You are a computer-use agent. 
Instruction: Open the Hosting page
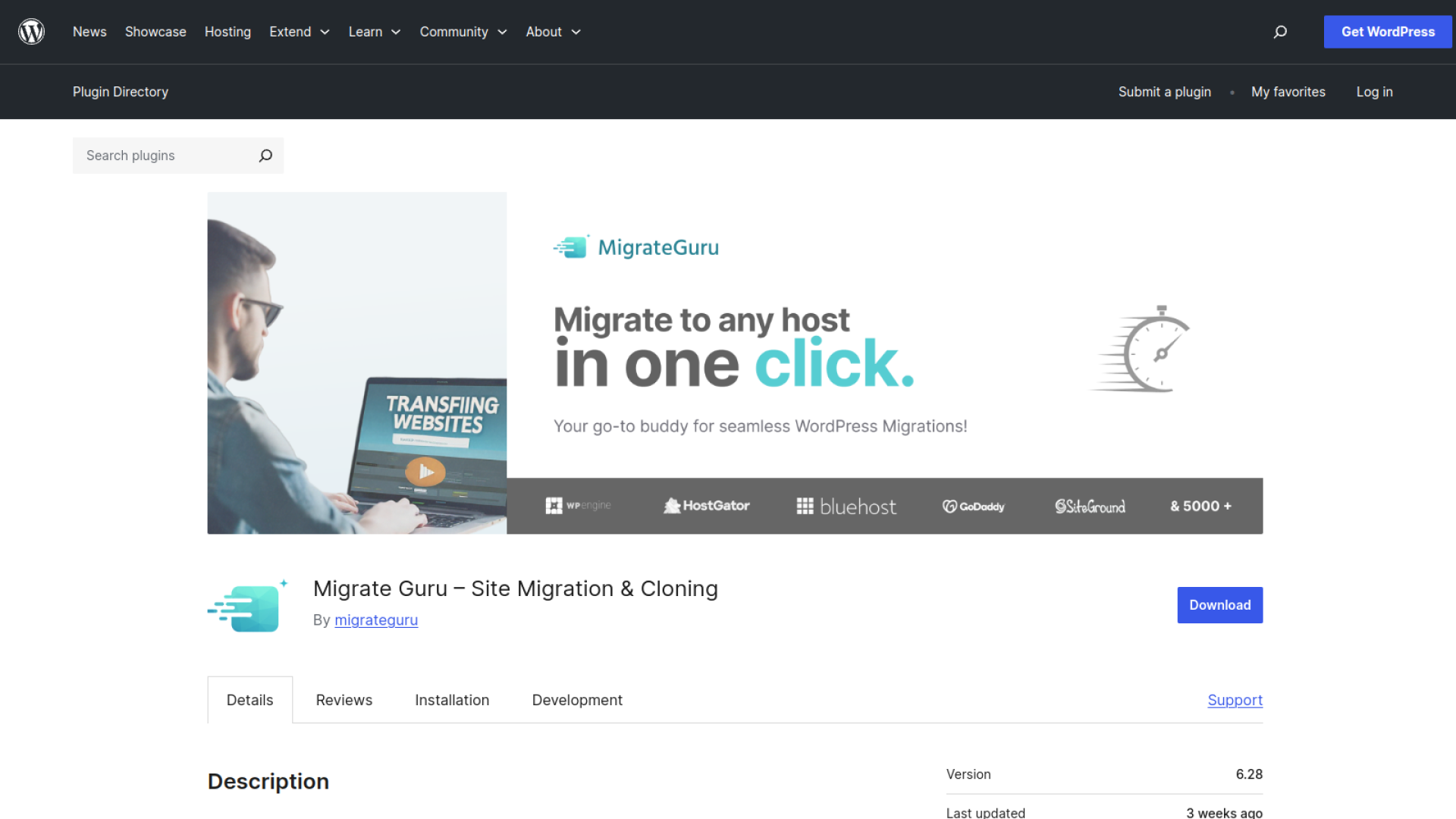coord(227,32)
